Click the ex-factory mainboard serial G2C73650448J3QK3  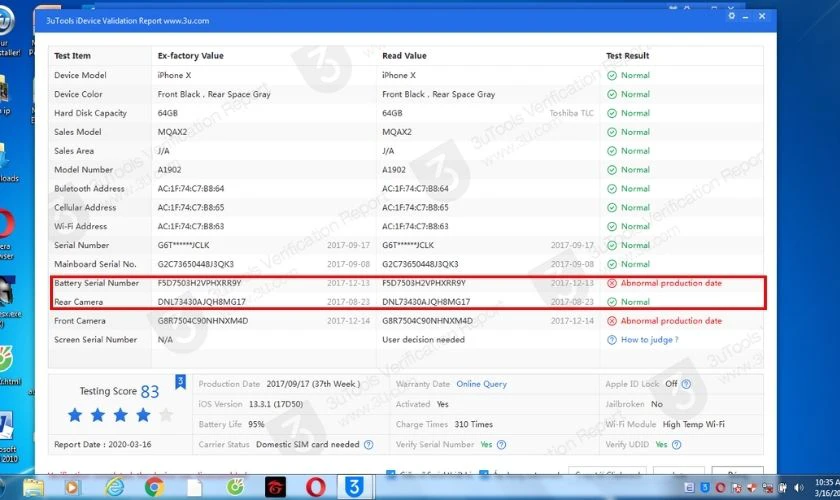tap(196, 264)
